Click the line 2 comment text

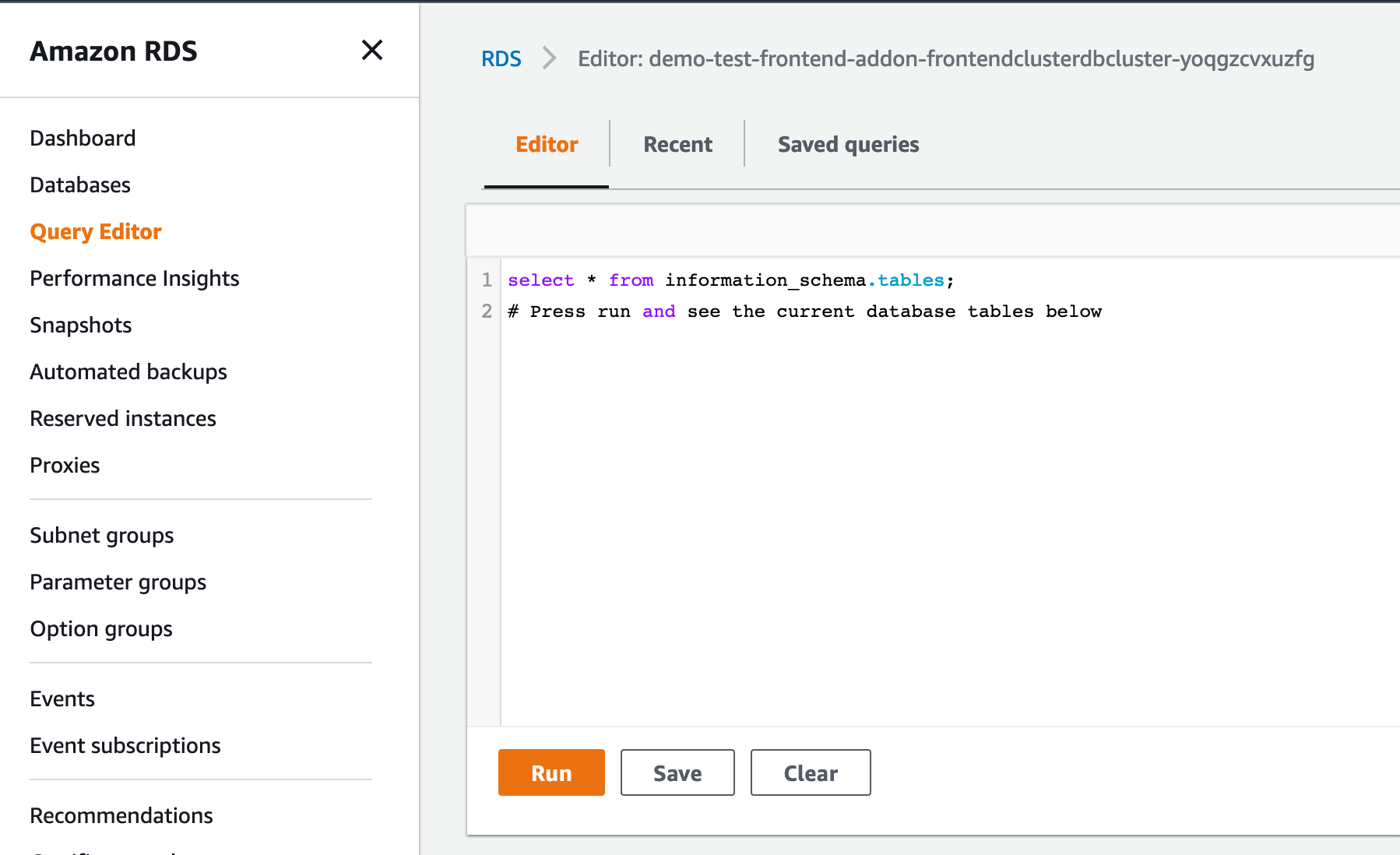805,311
